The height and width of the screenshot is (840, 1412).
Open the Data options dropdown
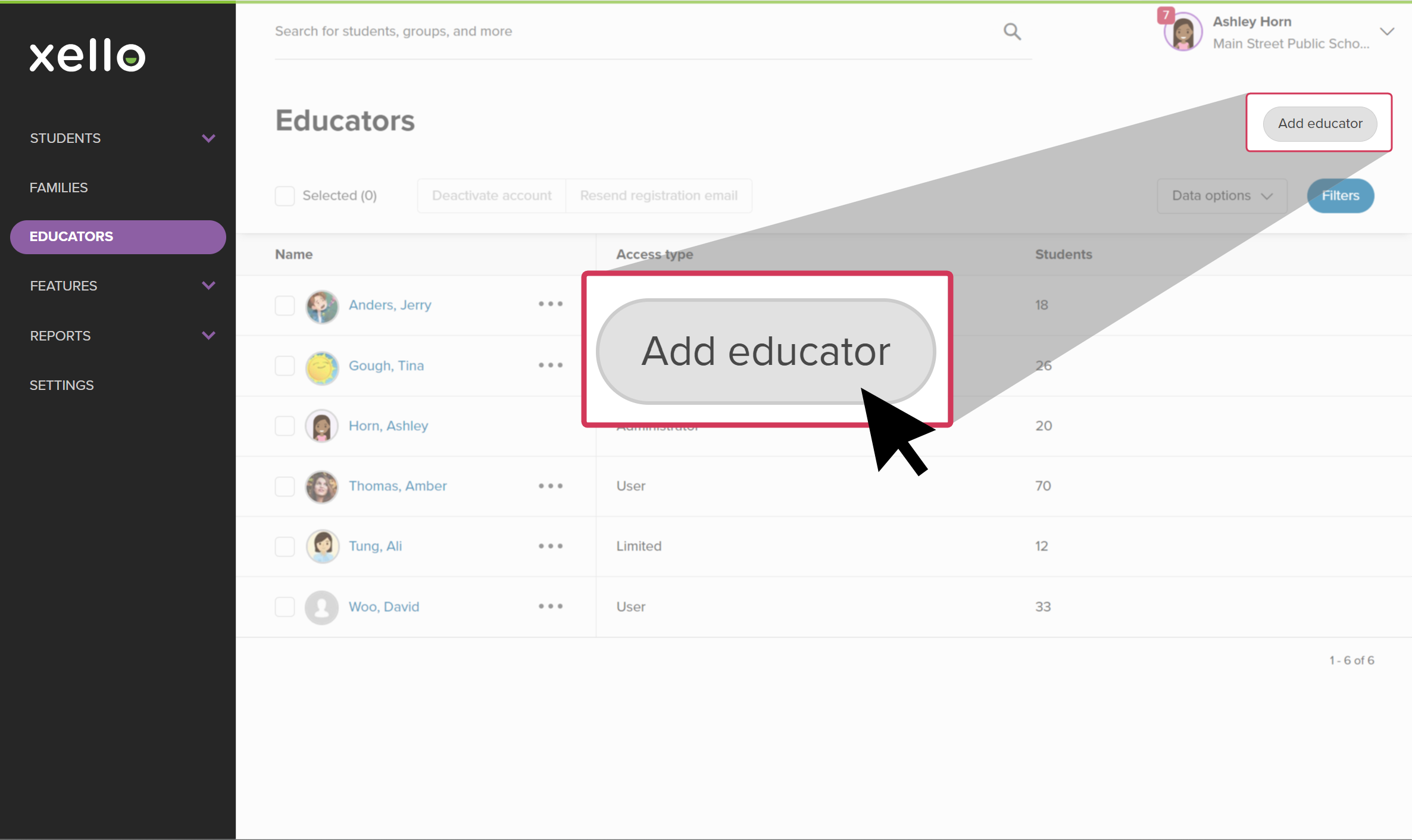(1222, 195)
